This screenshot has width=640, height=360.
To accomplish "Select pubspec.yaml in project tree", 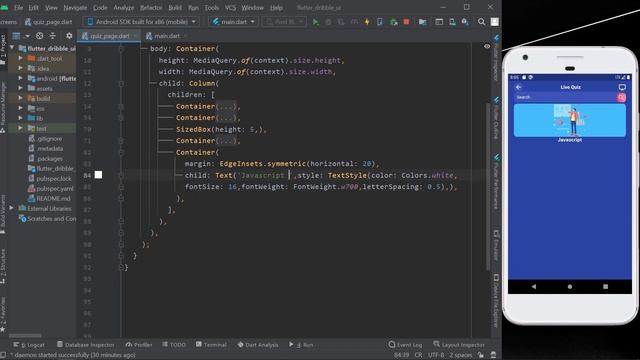I will pyautogui.click(x=51, y=189).
